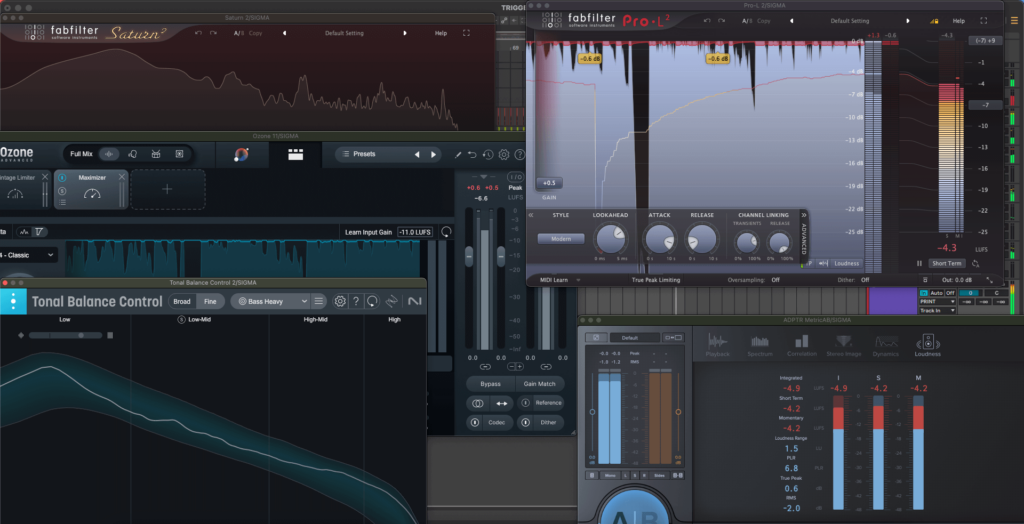Image resolution: width=1024 pixels, height=524 pixels.
Task: Toggle Saturn 2 full screen icon
Action: pyautogui.click(x=466, y=33)
